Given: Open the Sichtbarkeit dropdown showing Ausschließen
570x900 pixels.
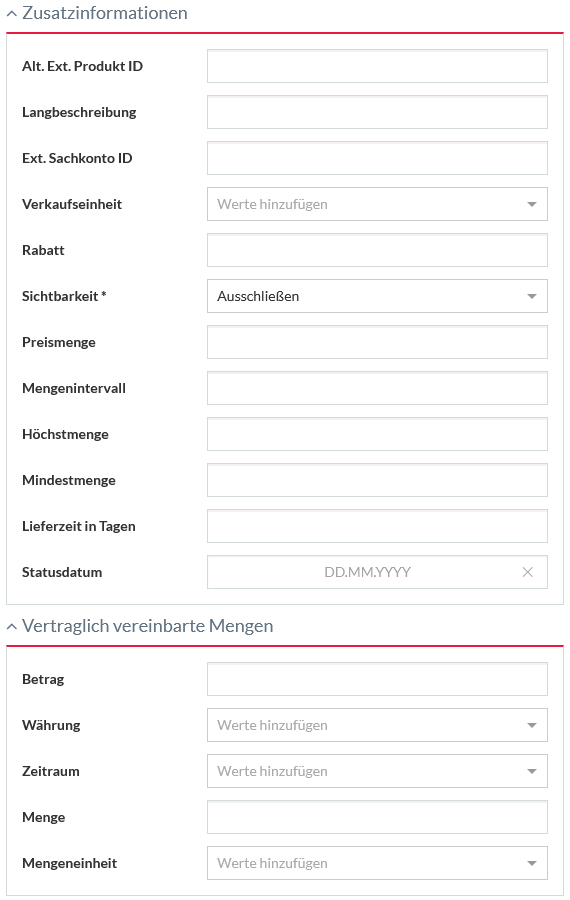Looking at the screenshot, I should point(377,296).
